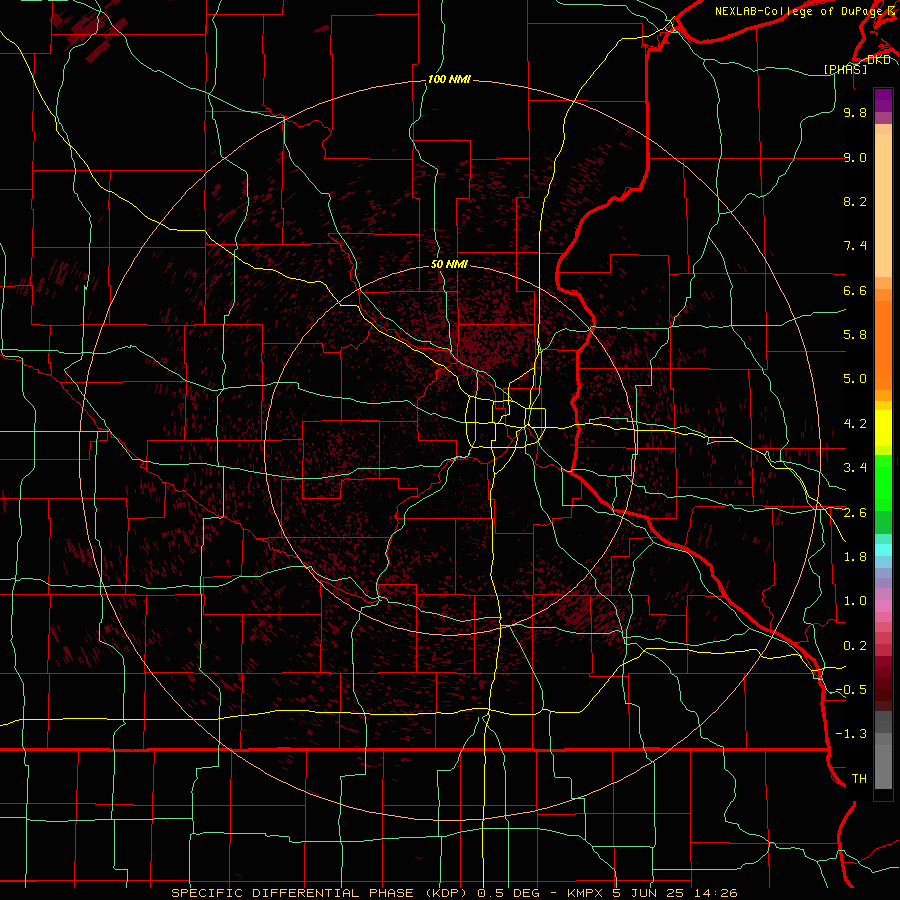Click the 9.8 legend value
This screenshot has height=900, width=900.
tap(855, 112)
